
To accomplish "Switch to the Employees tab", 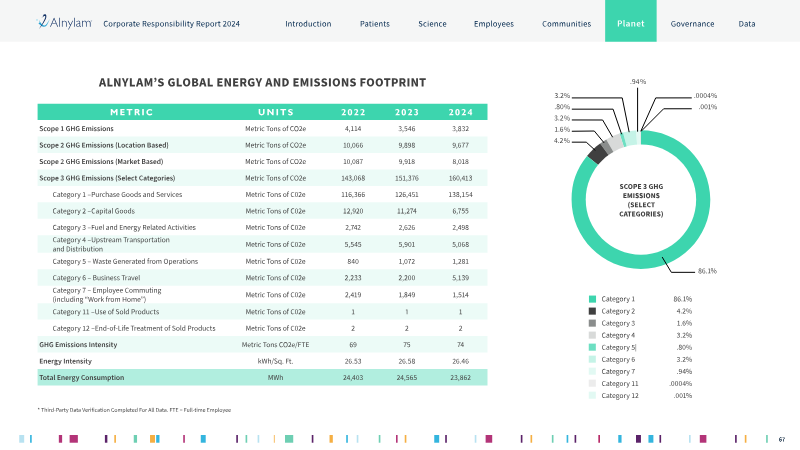I will (494, 23).
